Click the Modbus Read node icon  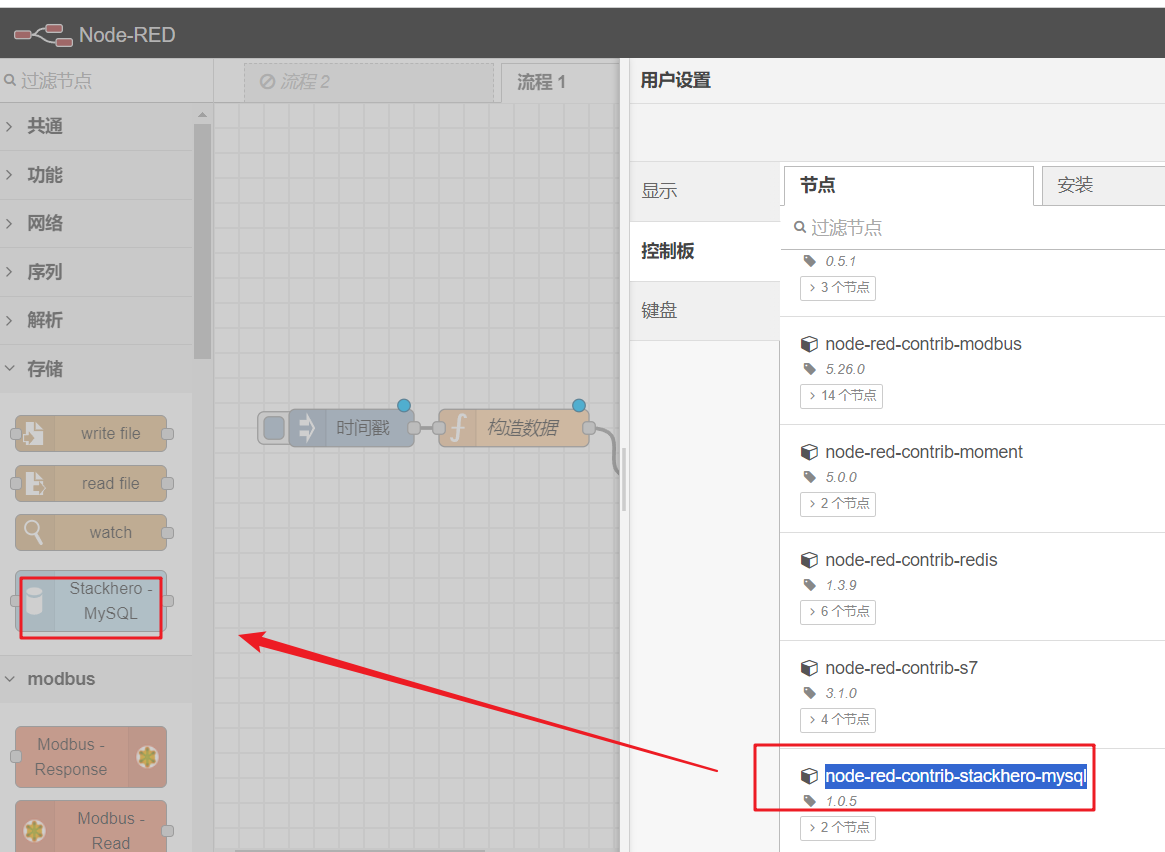tap(34, 830)
